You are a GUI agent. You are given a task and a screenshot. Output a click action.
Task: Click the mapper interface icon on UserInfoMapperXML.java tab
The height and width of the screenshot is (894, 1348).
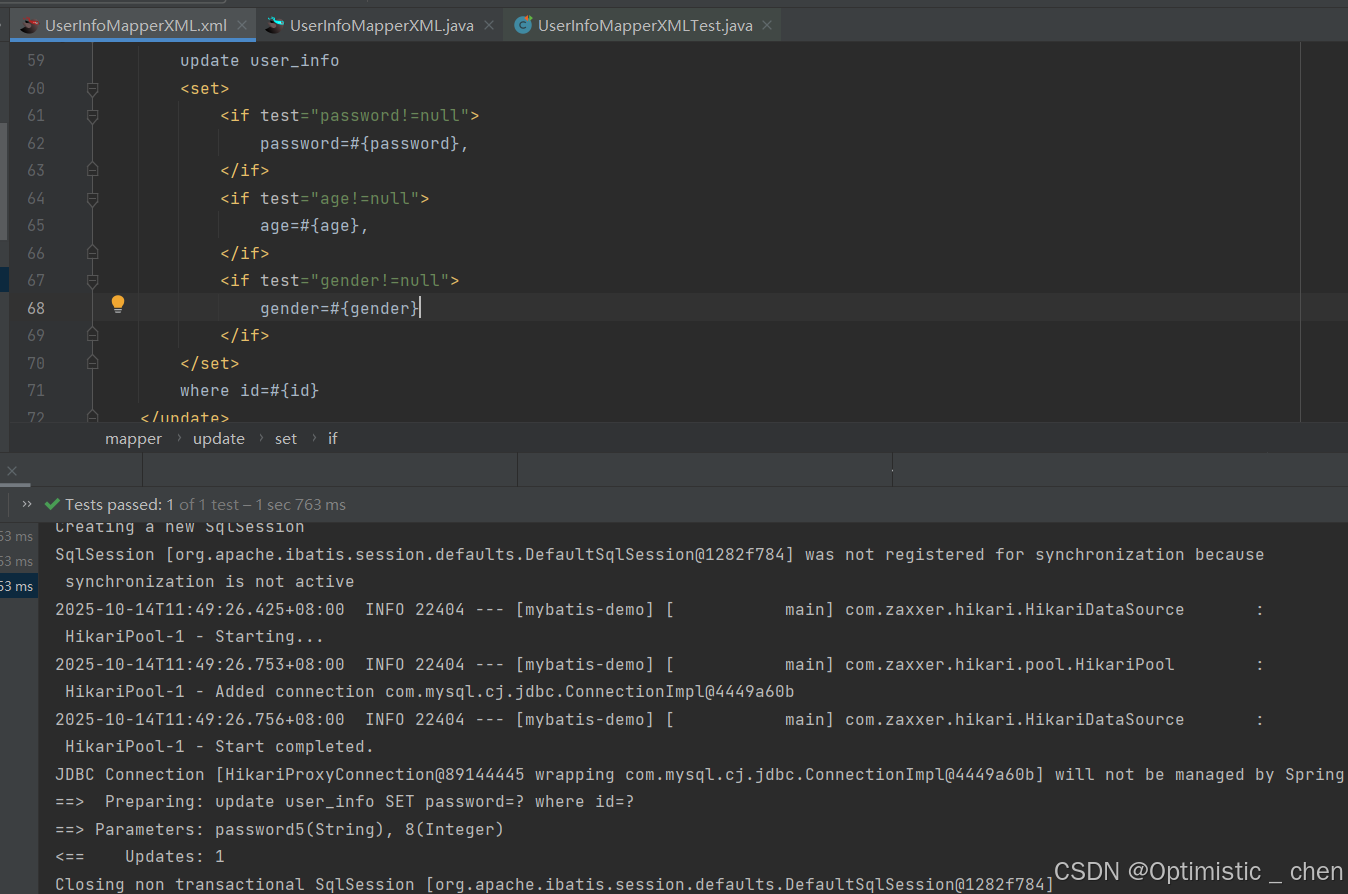[275, 25]
